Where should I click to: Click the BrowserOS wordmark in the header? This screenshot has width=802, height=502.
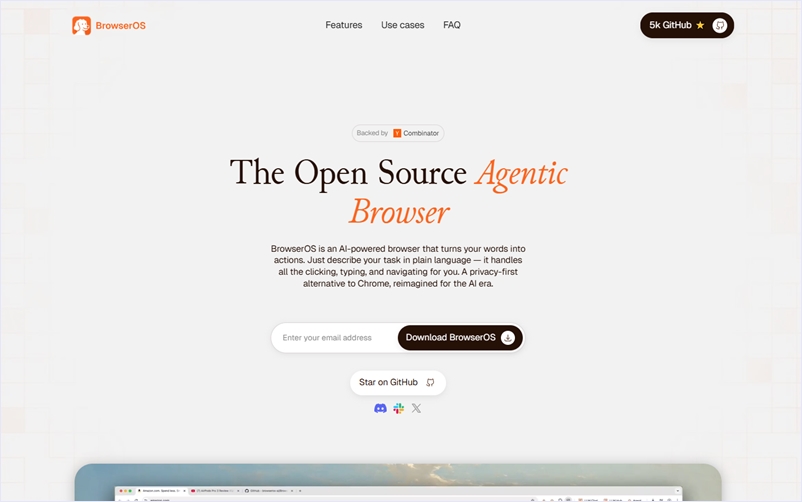pos(120,25)
